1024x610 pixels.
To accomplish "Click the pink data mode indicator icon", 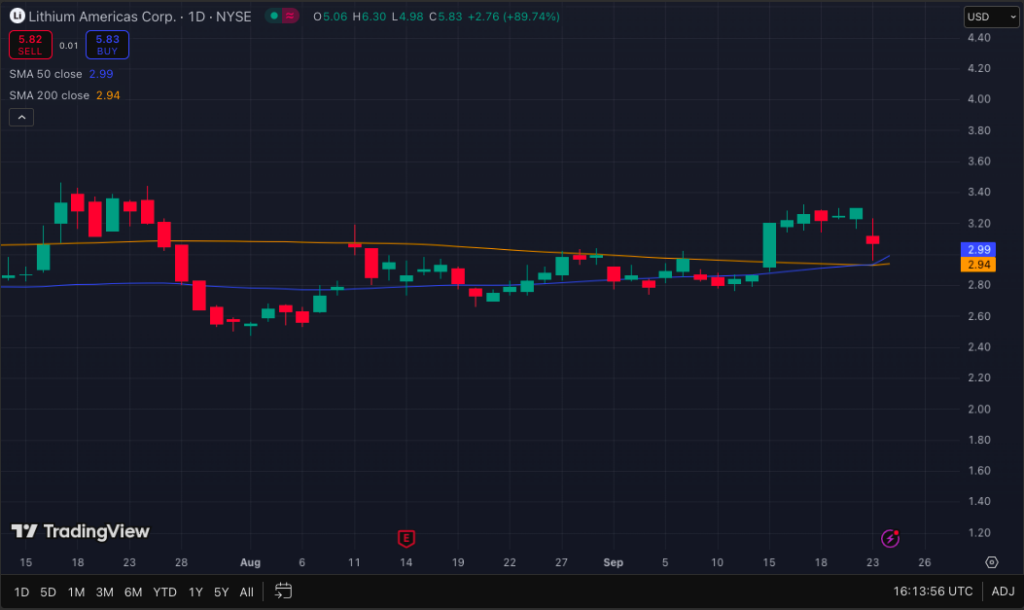I will 291,17.
